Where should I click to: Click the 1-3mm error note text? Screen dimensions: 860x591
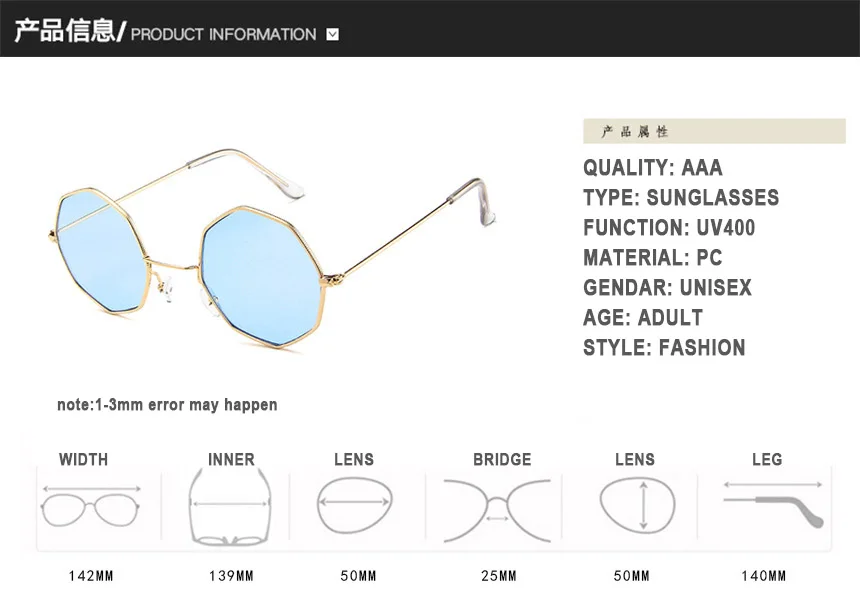pos(167,405)
